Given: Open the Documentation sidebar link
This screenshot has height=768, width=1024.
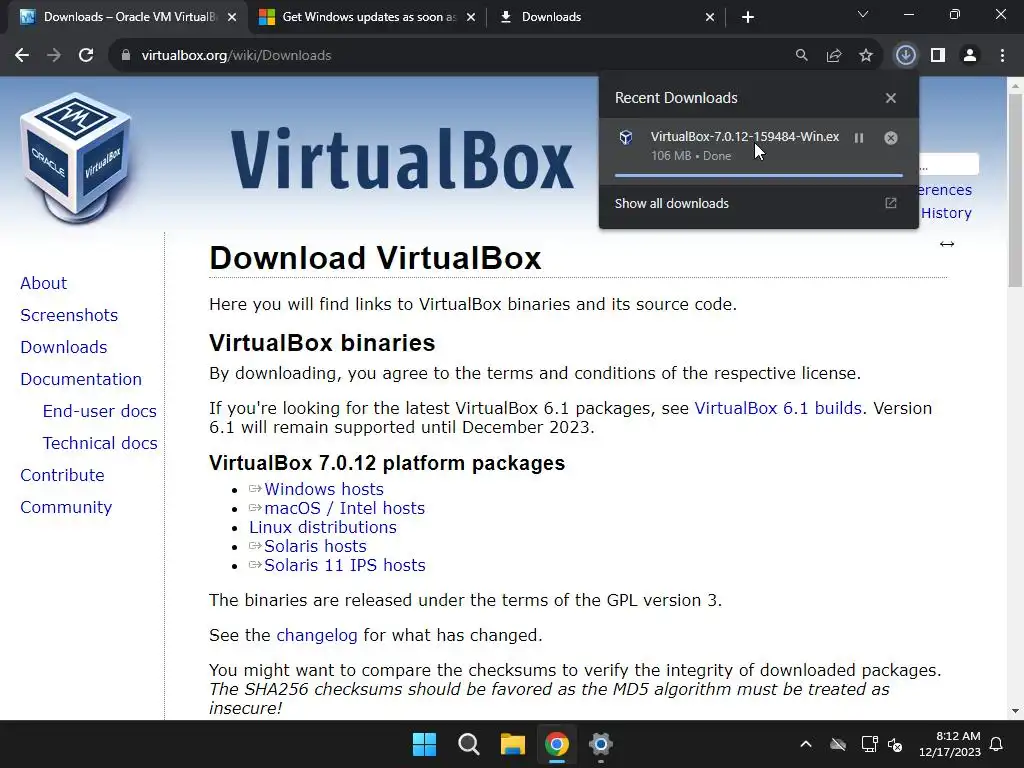Looking at the screenshot, I should [81, 379].
